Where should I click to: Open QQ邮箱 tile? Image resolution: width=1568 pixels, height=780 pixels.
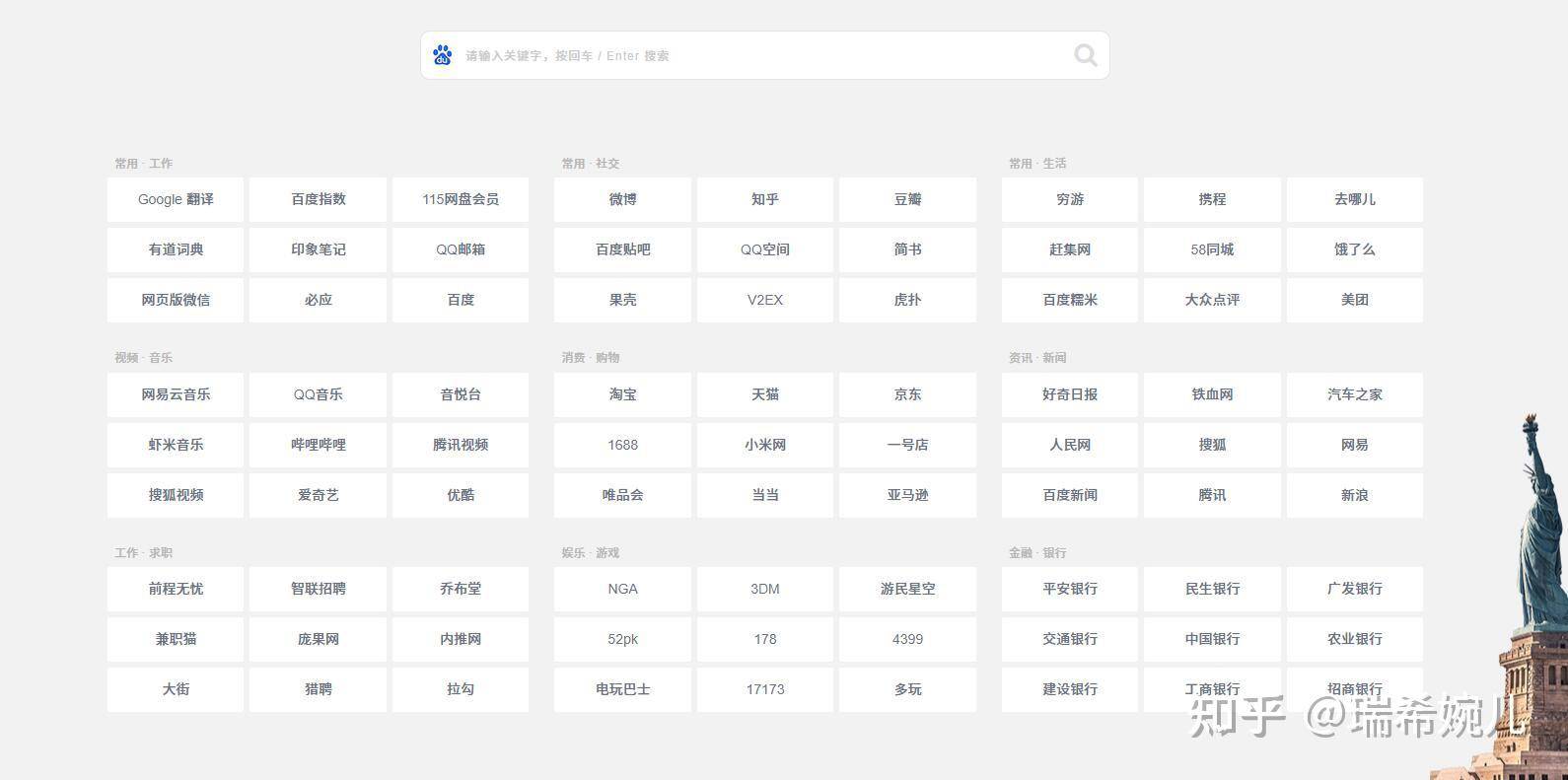pos(461,249)
